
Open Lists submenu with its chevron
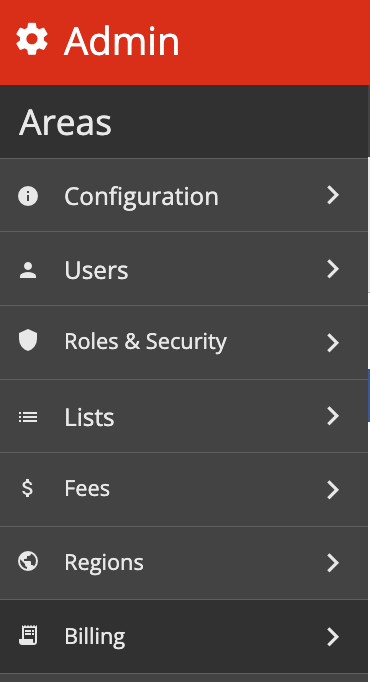coord(333,416)
